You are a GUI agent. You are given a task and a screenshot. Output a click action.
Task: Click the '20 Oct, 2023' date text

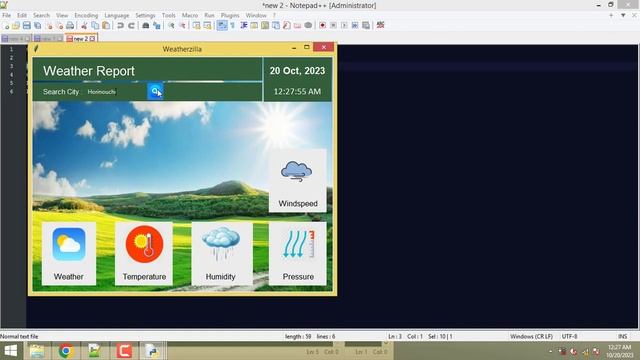[297, 71]
